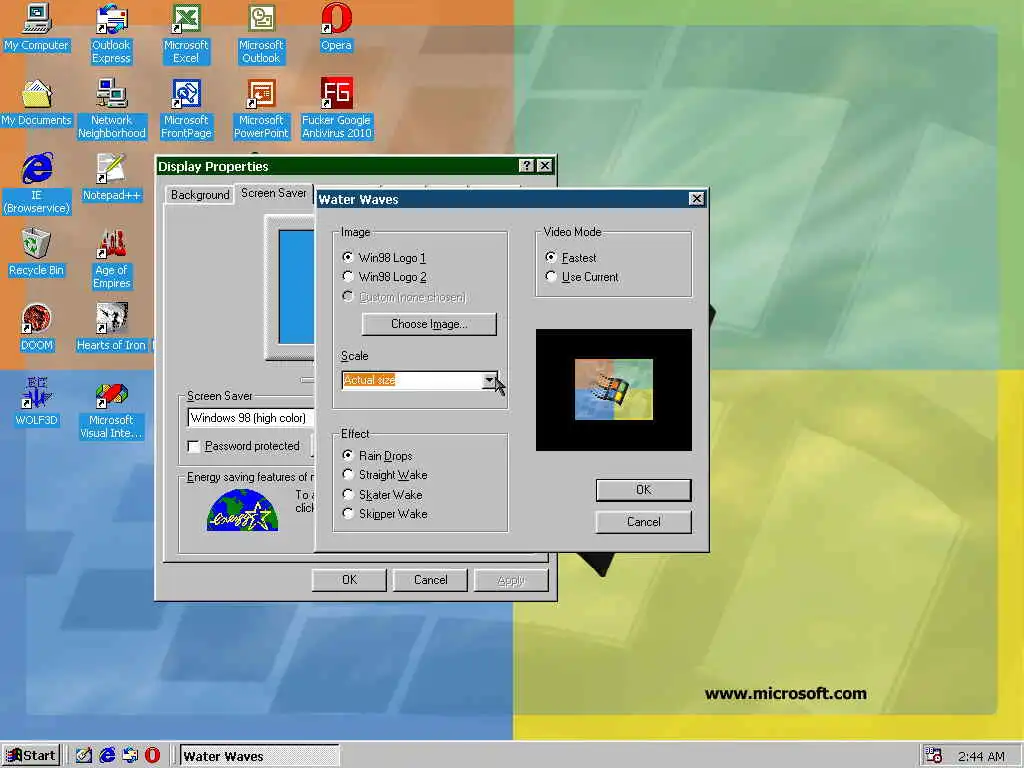Enable the Password protected checkbox
The height and width of the screenshot is (768, 1024).
(193, 446)
